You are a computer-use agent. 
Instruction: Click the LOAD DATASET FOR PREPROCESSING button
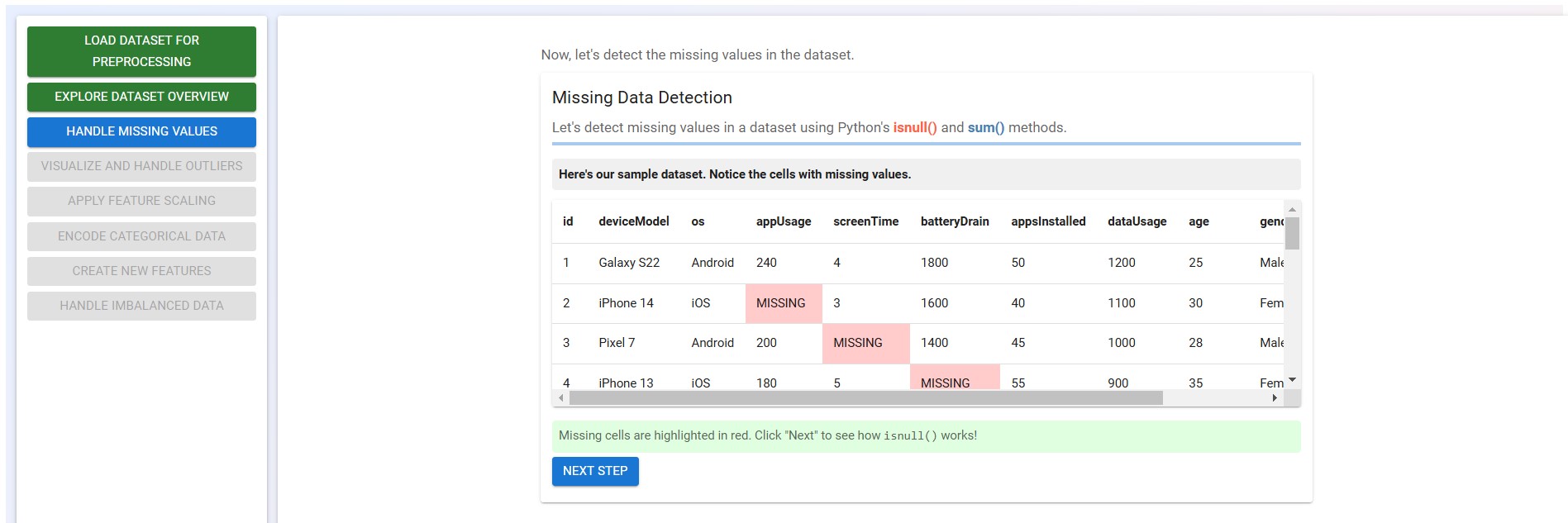point(141,50)
